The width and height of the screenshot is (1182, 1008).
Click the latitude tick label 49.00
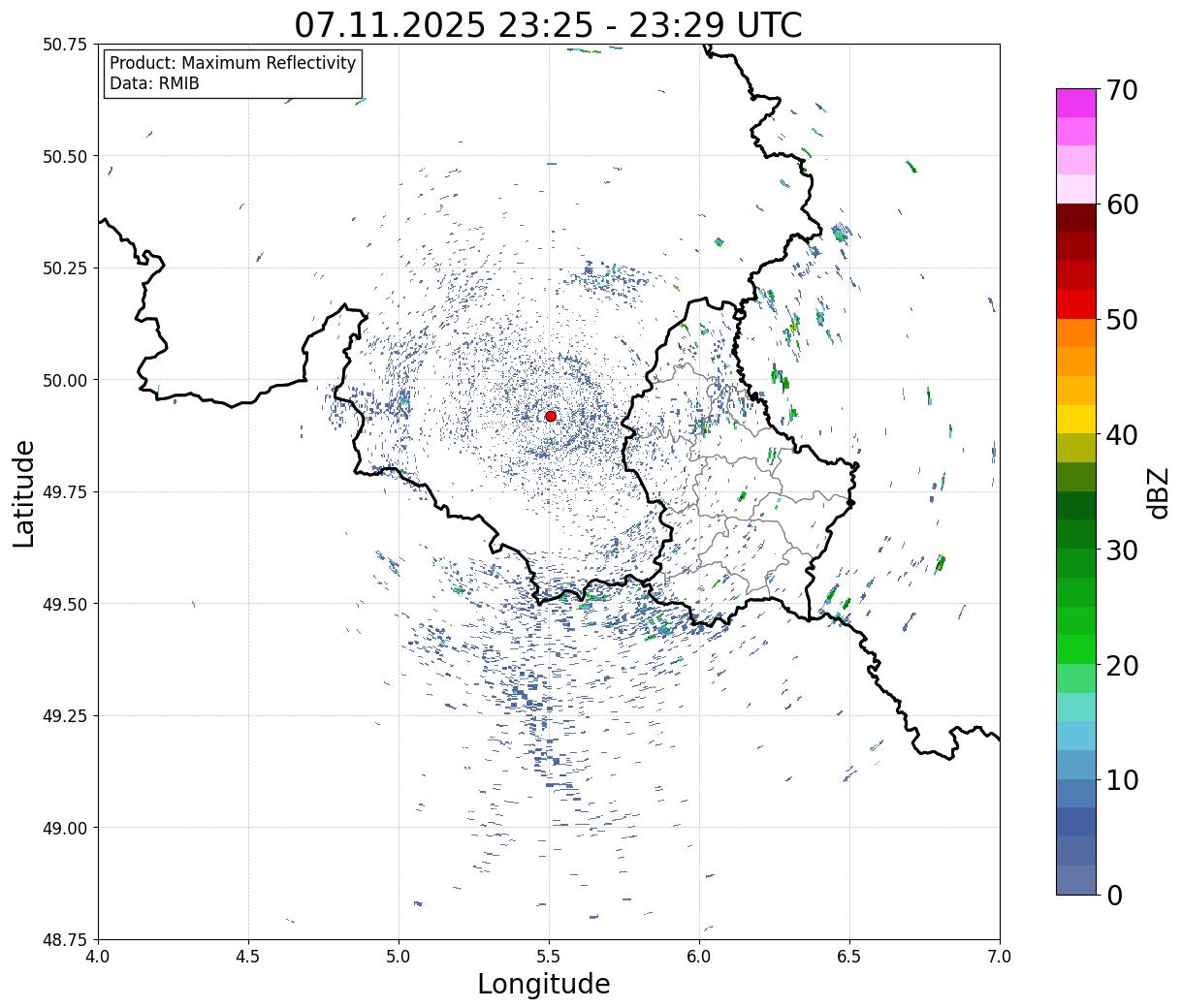67,828
